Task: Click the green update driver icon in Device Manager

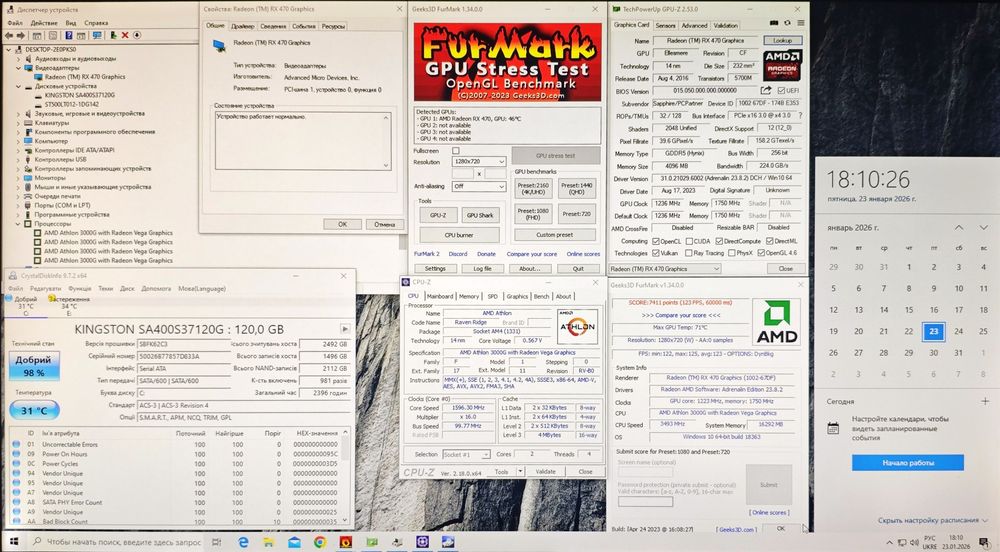Action: click(113, 36)
